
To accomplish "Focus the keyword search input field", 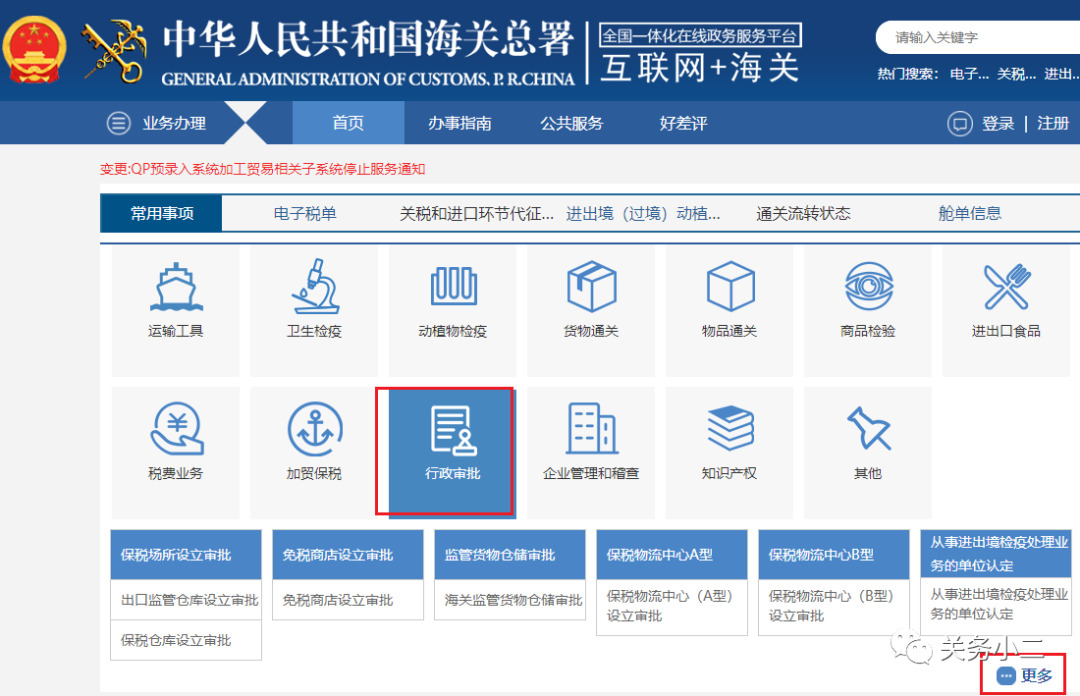I will [975, 38].
